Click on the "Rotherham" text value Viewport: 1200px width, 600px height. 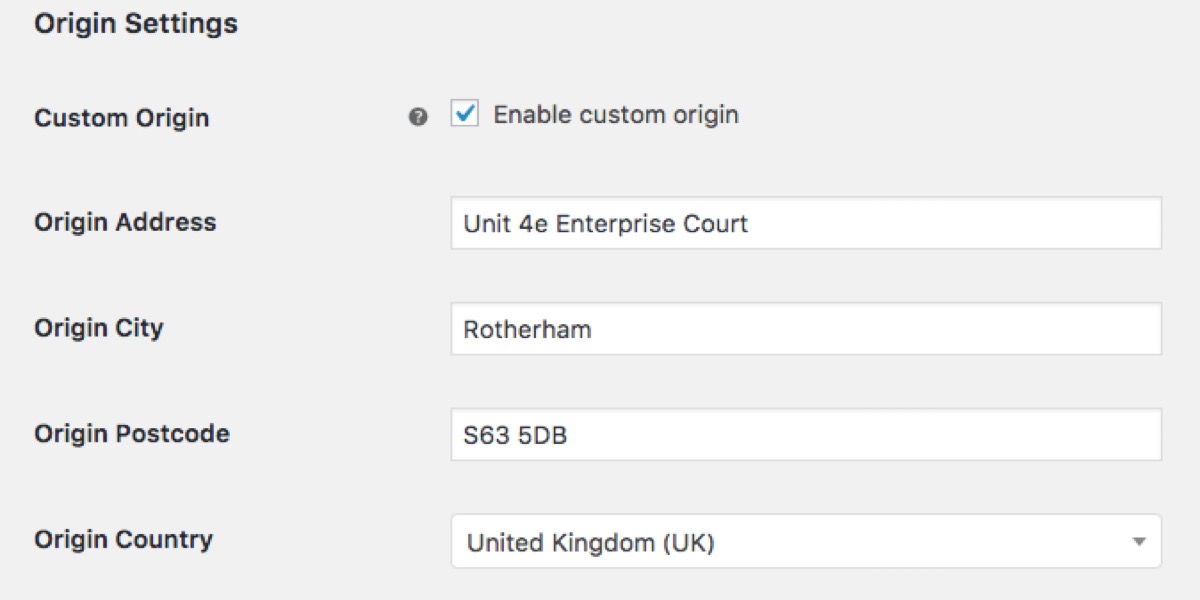(527, 329)
